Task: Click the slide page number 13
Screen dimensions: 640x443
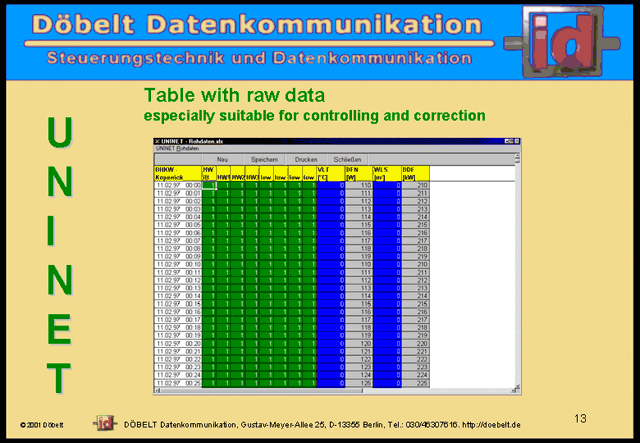Action: tap(580, 419)
